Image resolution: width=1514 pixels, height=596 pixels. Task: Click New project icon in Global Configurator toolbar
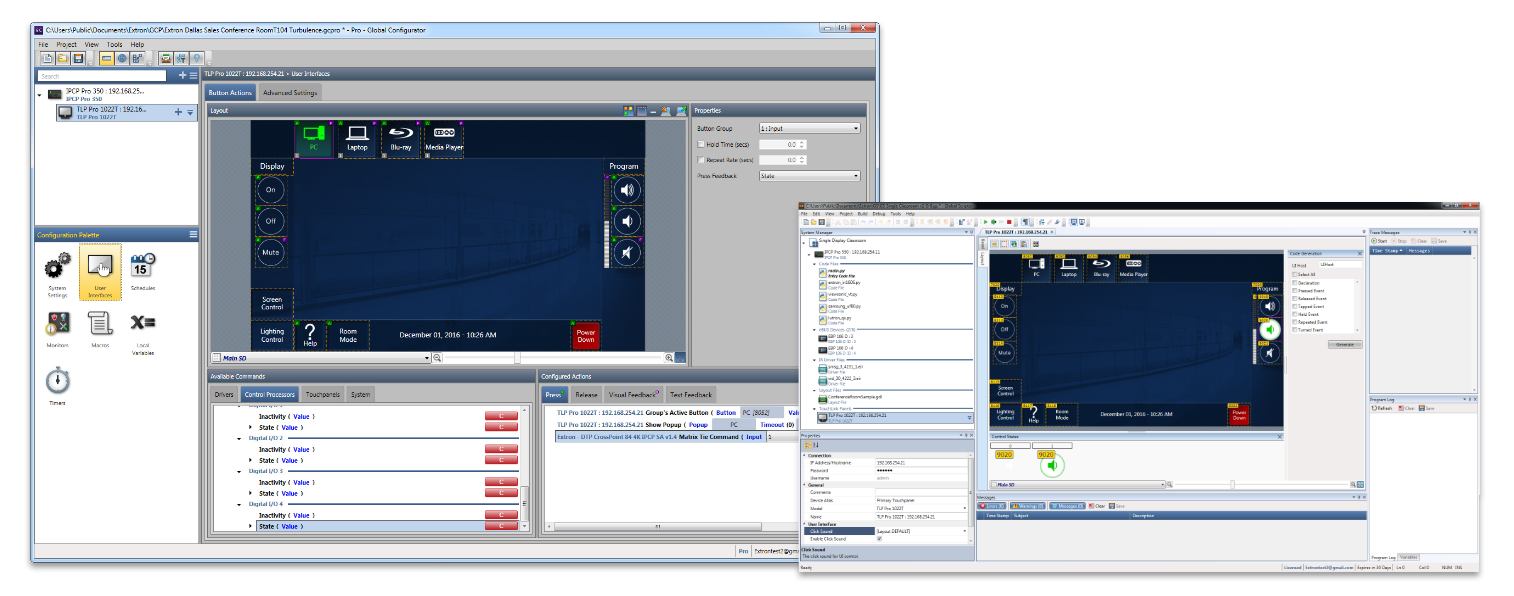47,59
